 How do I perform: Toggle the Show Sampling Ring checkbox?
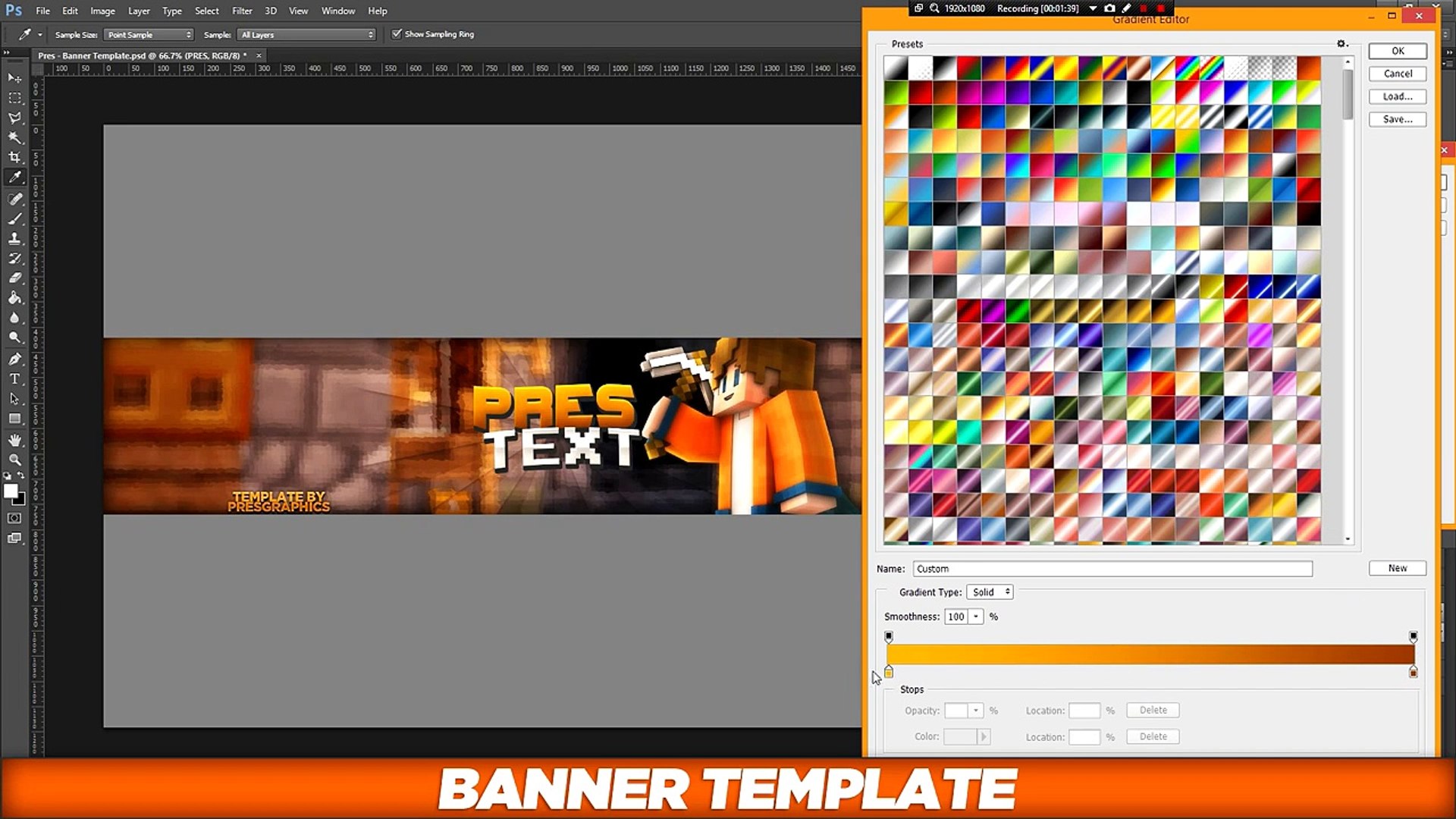[x=397, y=34]
